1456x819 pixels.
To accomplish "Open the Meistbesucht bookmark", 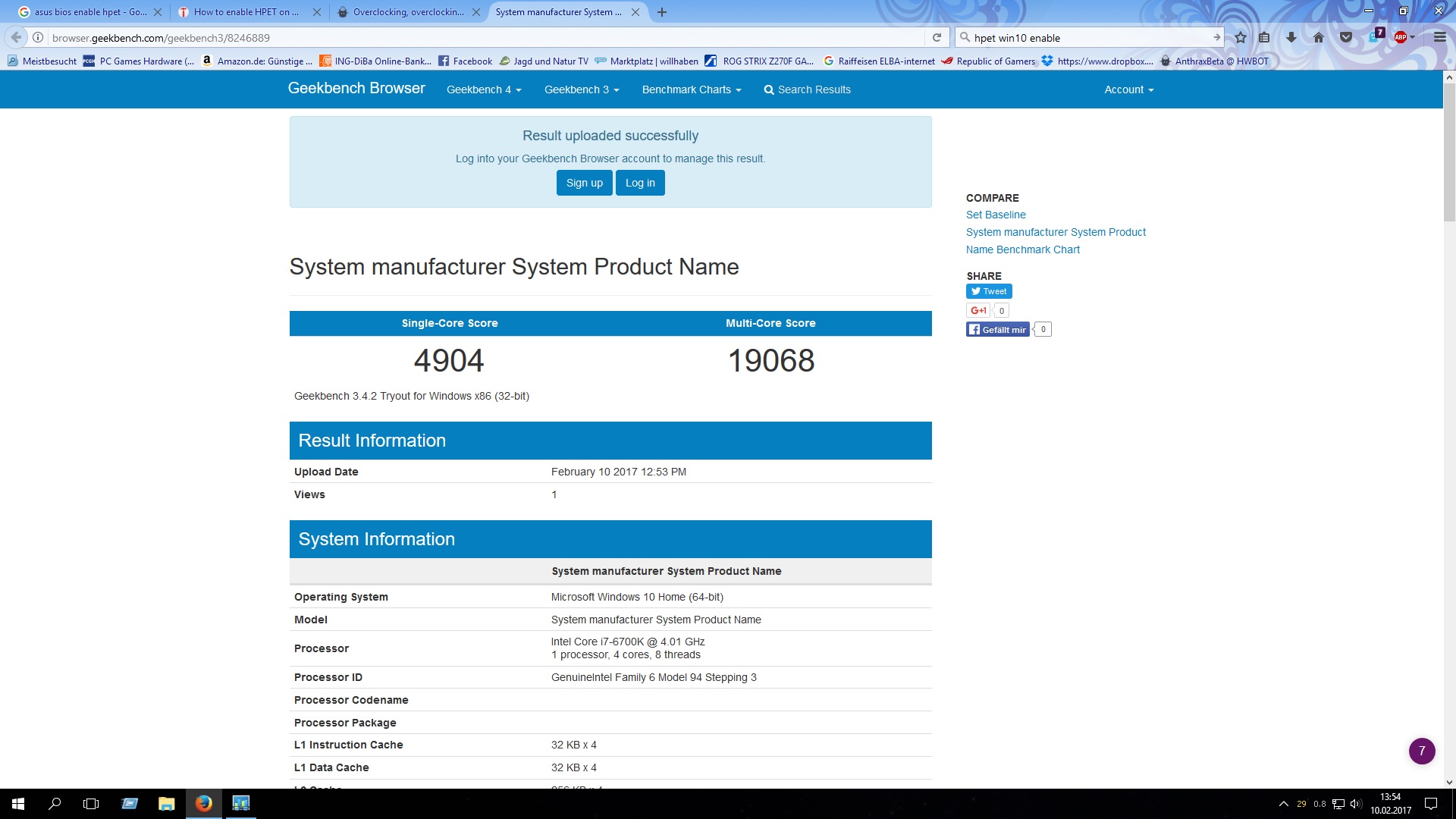I will click(x=42, y=61).
